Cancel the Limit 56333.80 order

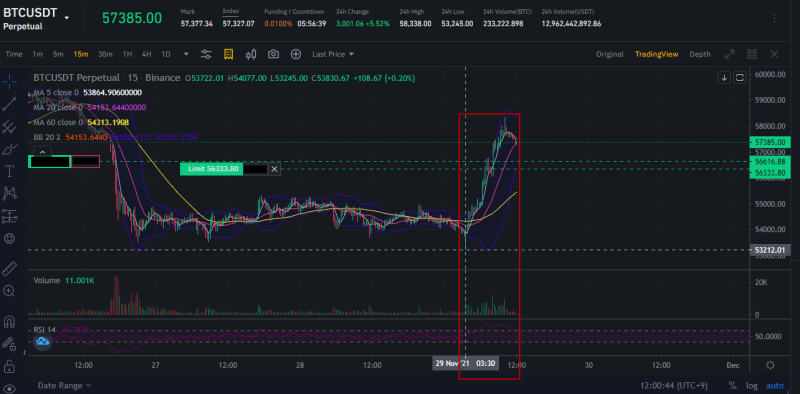point(274,169)
